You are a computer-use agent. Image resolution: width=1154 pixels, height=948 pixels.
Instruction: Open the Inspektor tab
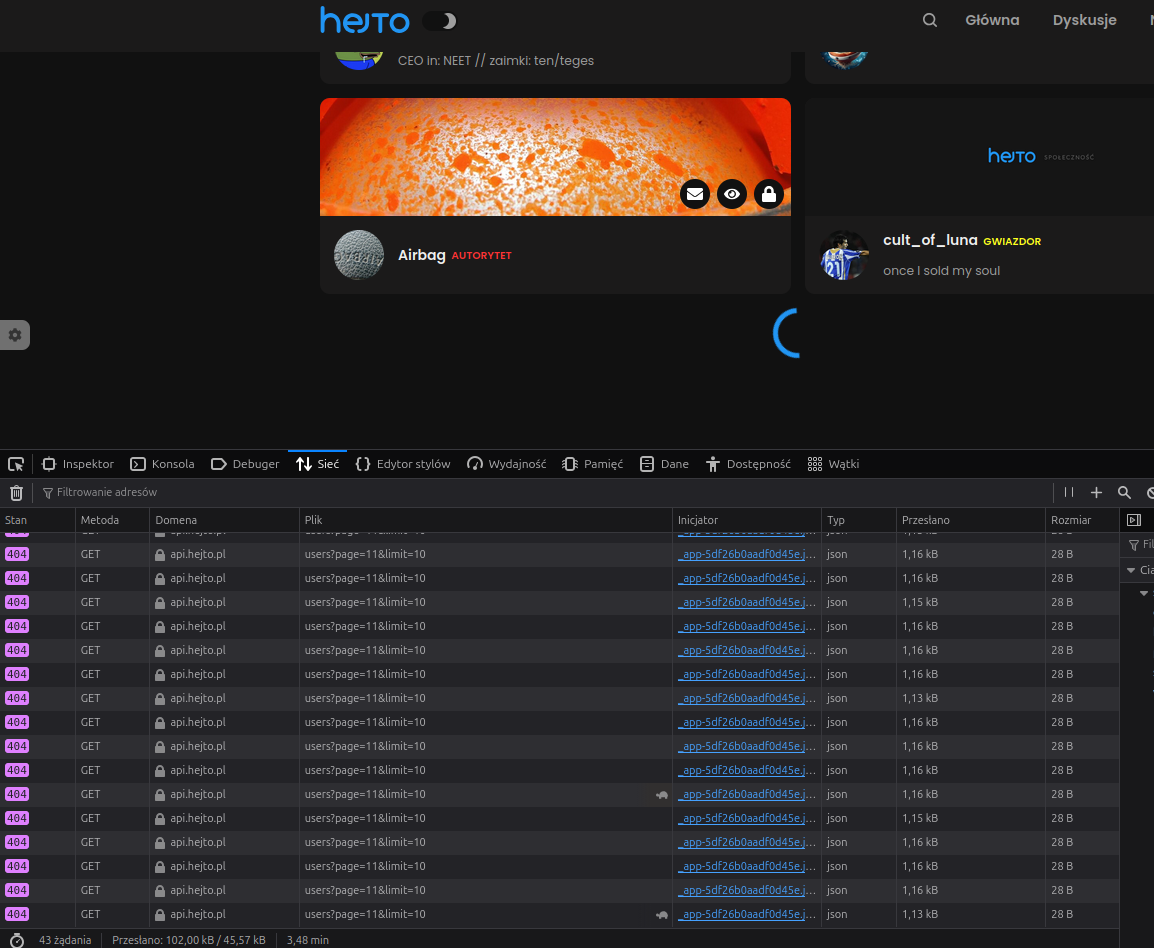[78, 464]
